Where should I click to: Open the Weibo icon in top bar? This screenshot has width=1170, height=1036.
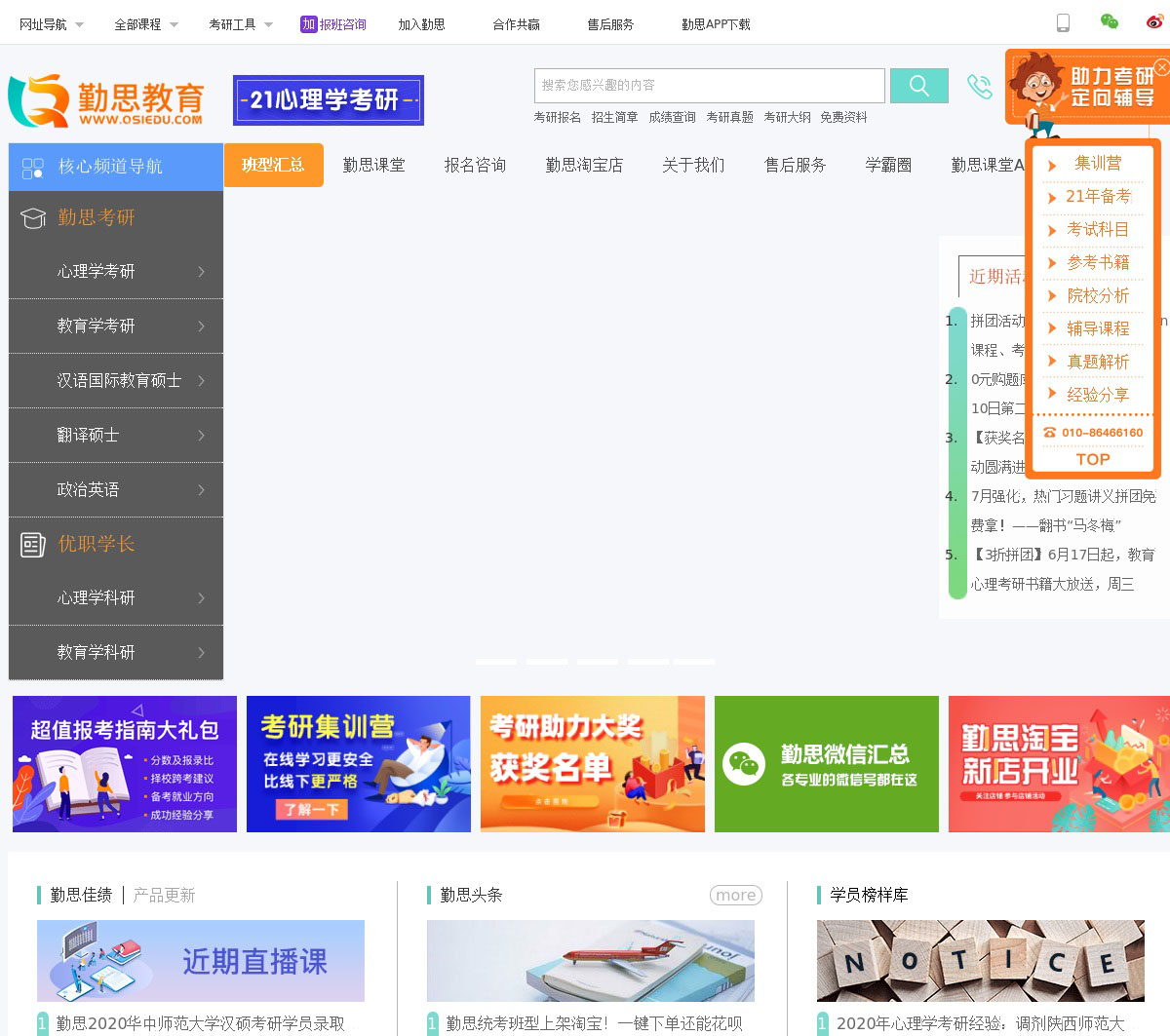(1154, 22)
